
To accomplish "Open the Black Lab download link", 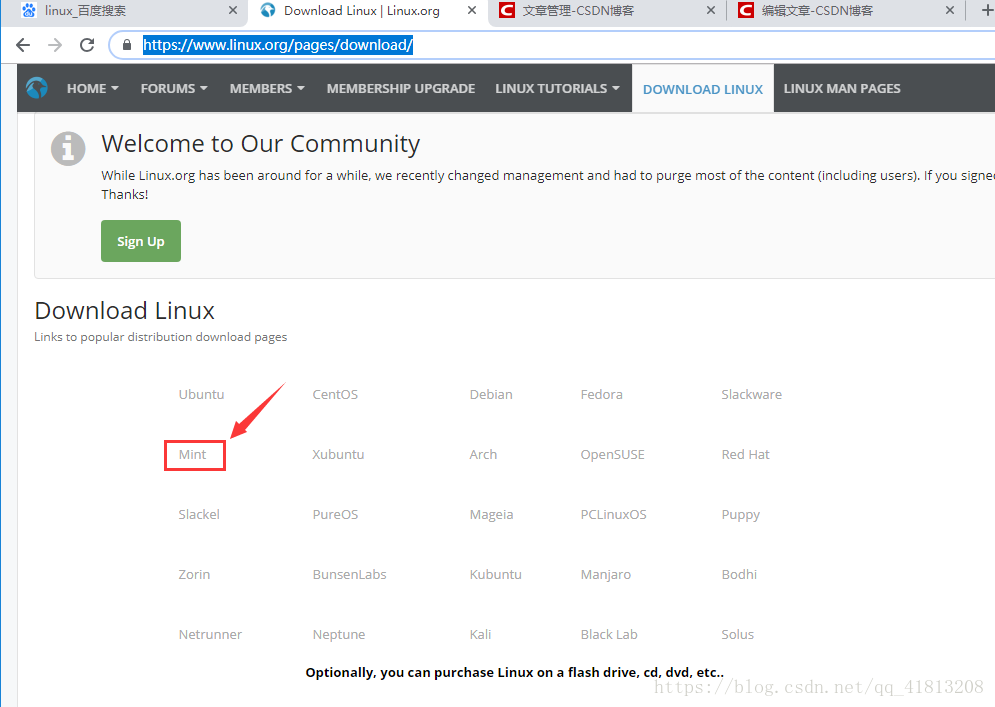I will click(x=609, y=634).
